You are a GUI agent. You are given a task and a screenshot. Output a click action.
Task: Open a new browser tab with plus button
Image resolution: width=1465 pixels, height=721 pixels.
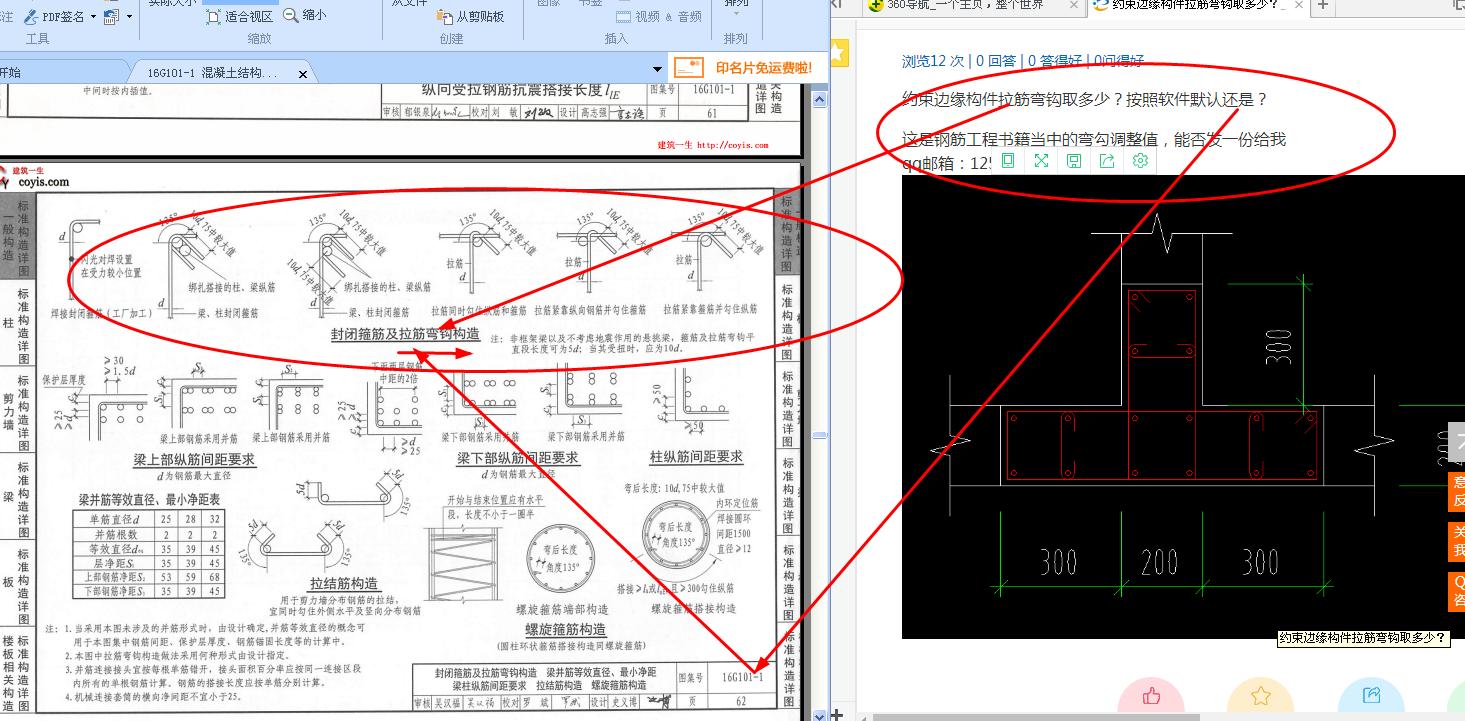point(1322,5)
